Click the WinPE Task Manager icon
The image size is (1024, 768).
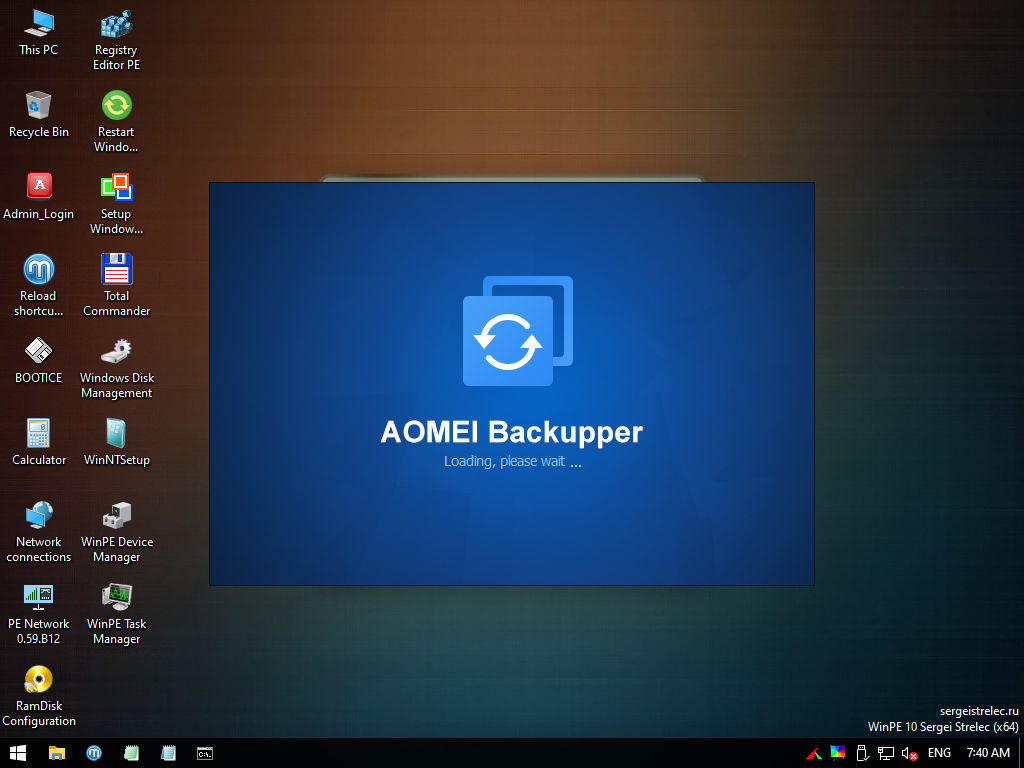tap(116, 597)
